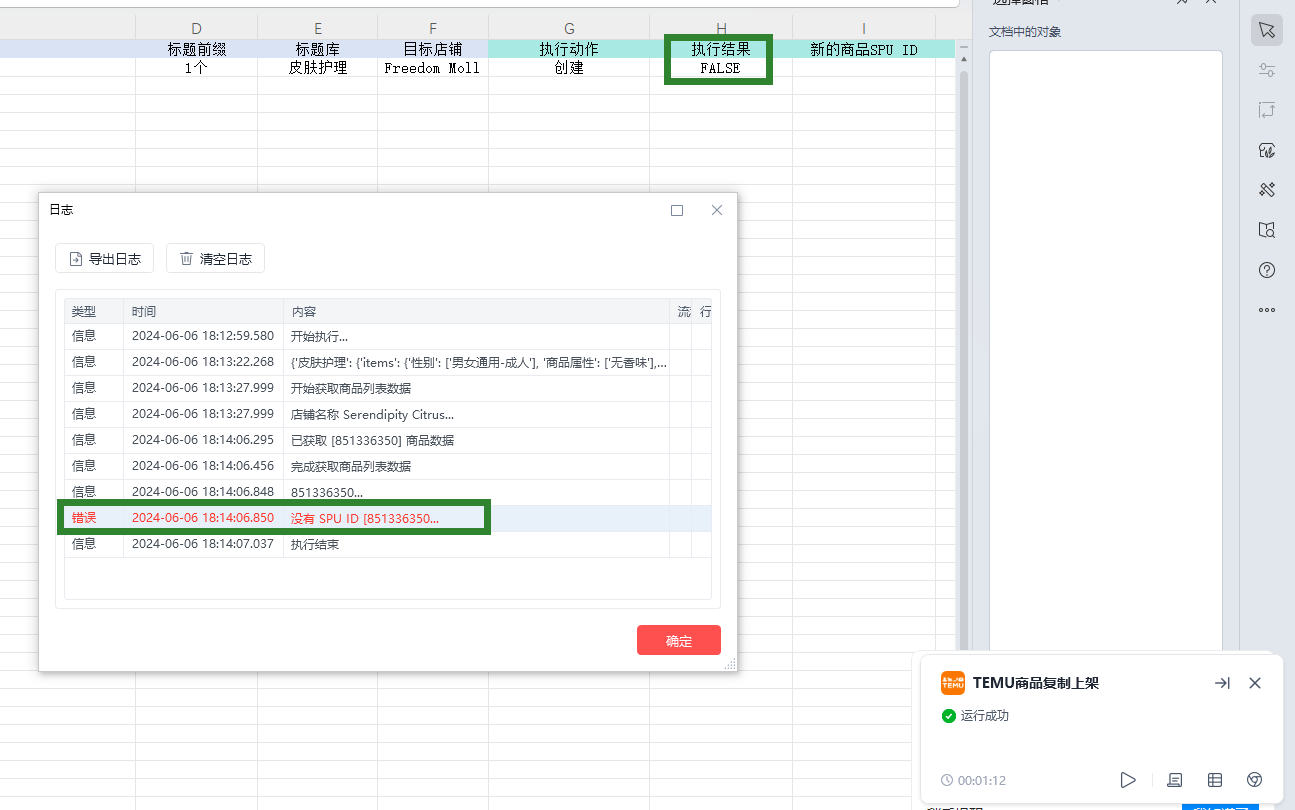Close the 日志 log dialog
The width and height of the screenshot is (1295, 810).
[x=716, y=210]
